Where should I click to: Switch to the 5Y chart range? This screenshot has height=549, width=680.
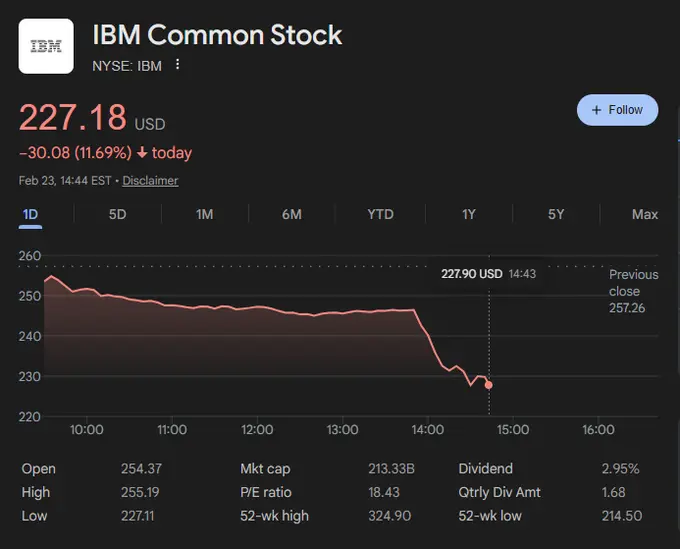coord(556,214)
